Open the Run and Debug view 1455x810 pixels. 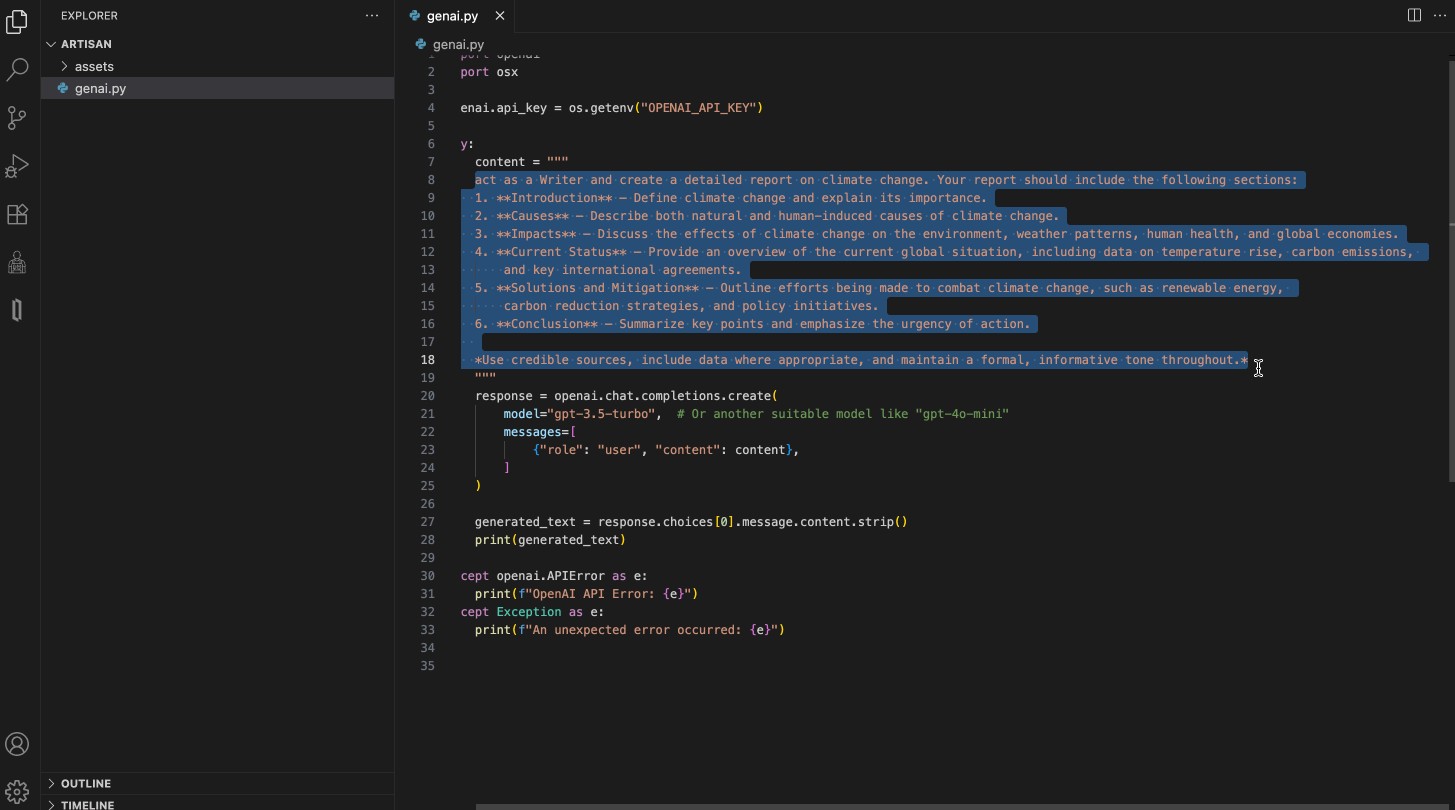click(x=17, y=166)
